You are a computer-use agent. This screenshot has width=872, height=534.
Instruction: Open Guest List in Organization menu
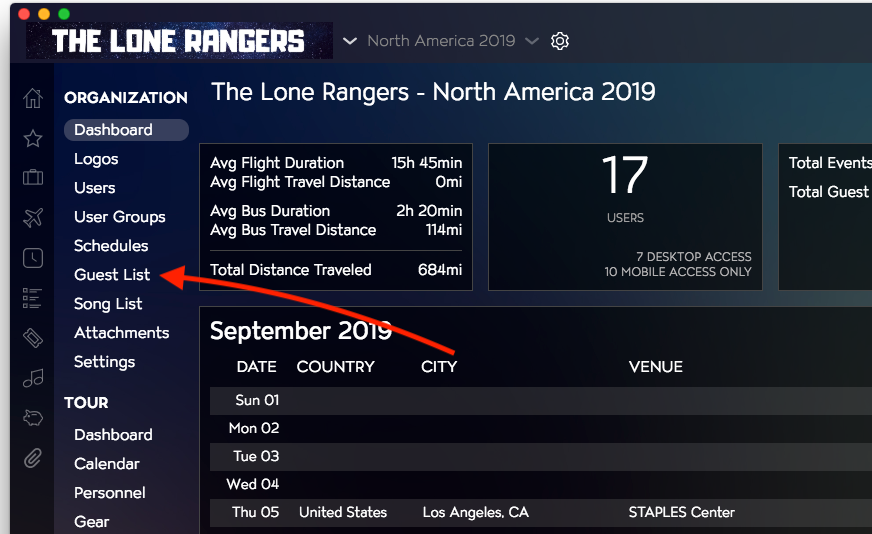[112, 275]
